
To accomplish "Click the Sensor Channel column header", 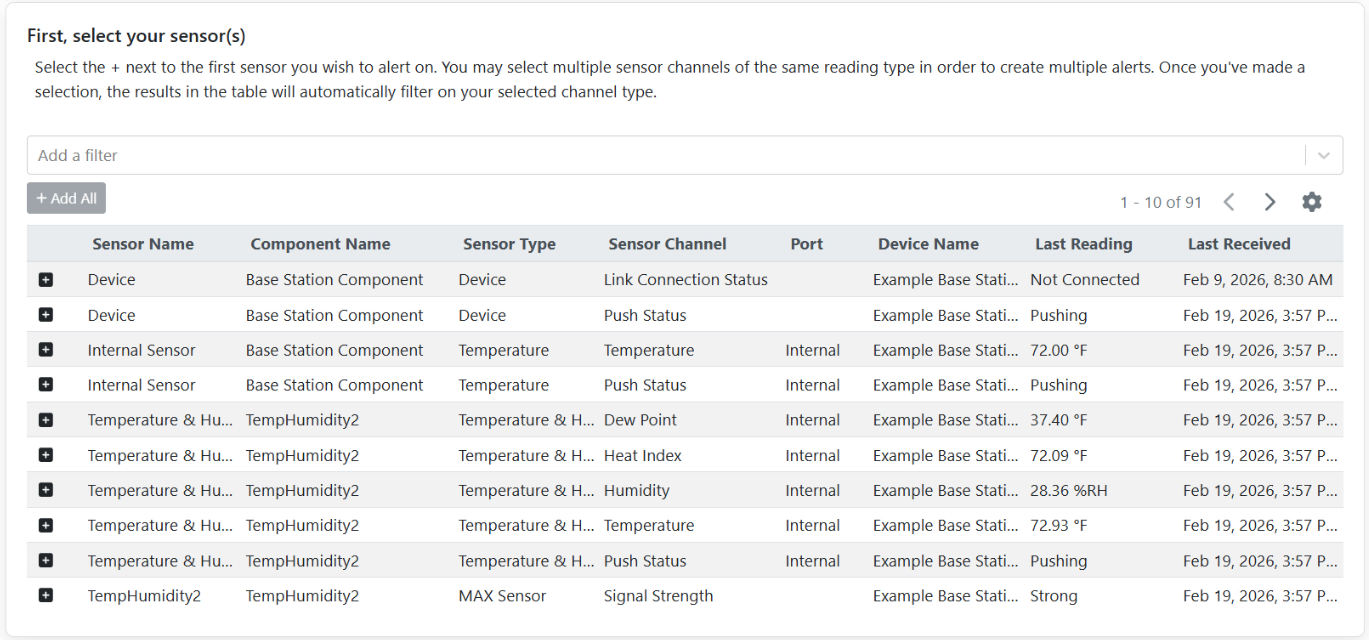I will click(667, 244).
